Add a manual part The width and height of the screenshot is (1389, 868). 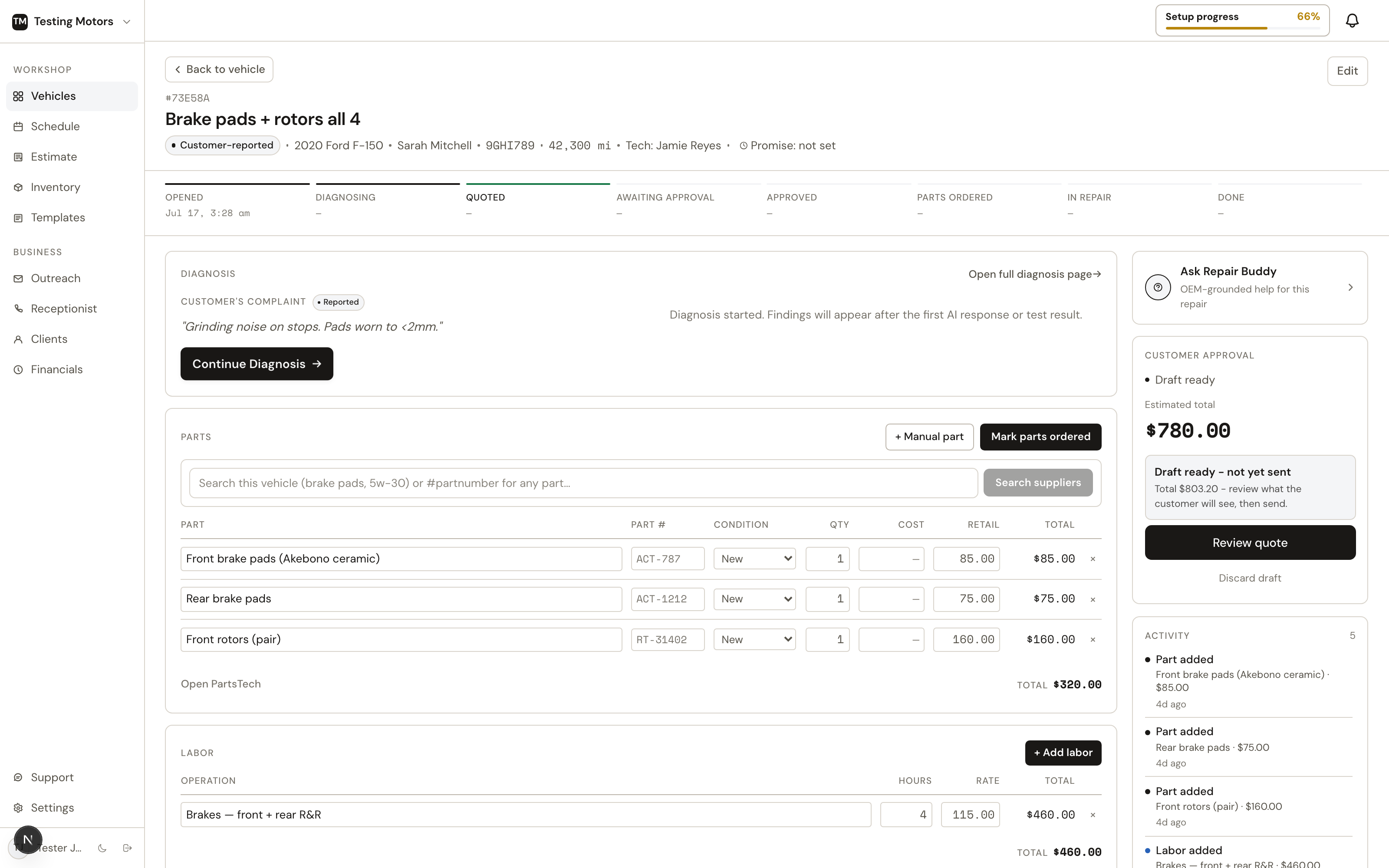click(x=929, y=437)
